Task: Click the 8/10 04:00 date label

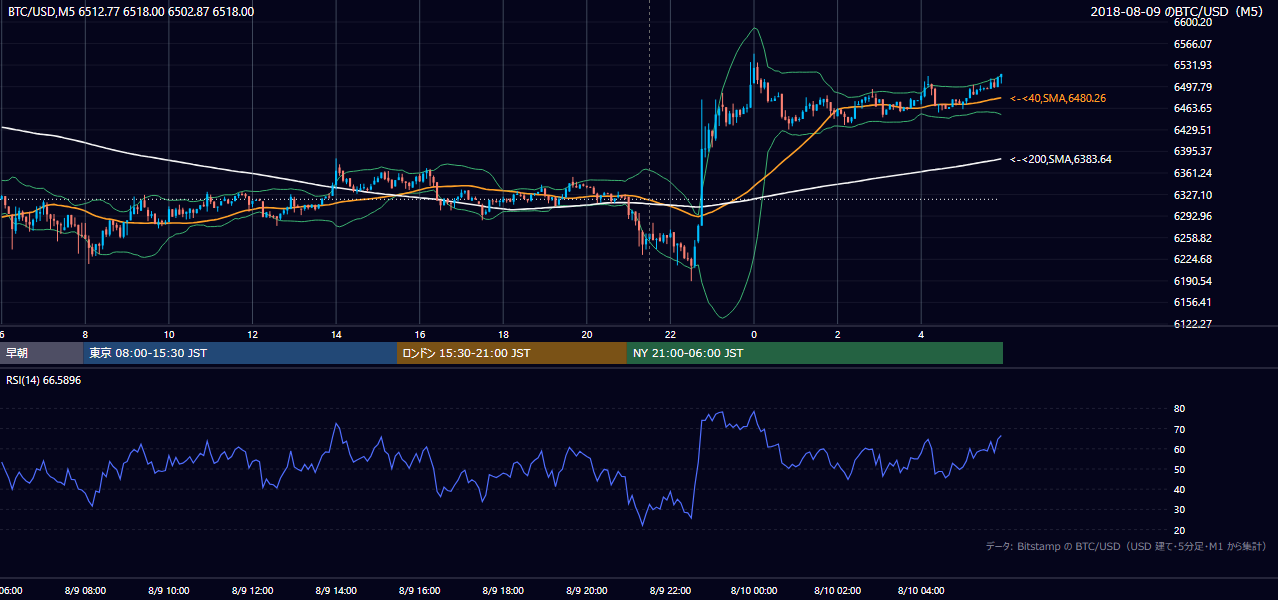Action: 921,591
